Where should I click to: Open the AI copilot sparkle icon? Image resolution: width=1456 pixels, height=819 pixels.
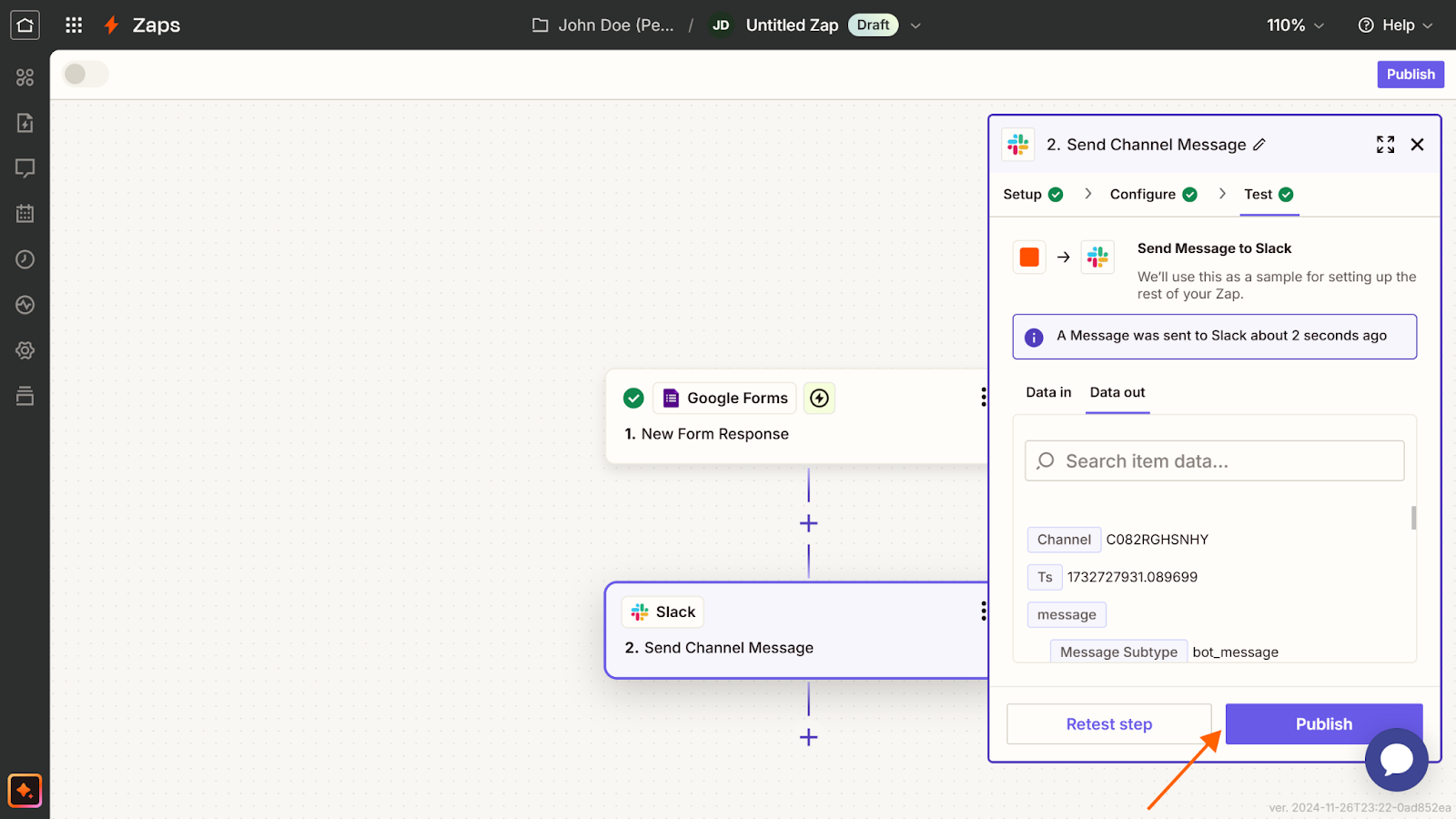pyautogui.click(x=25, y=791)
